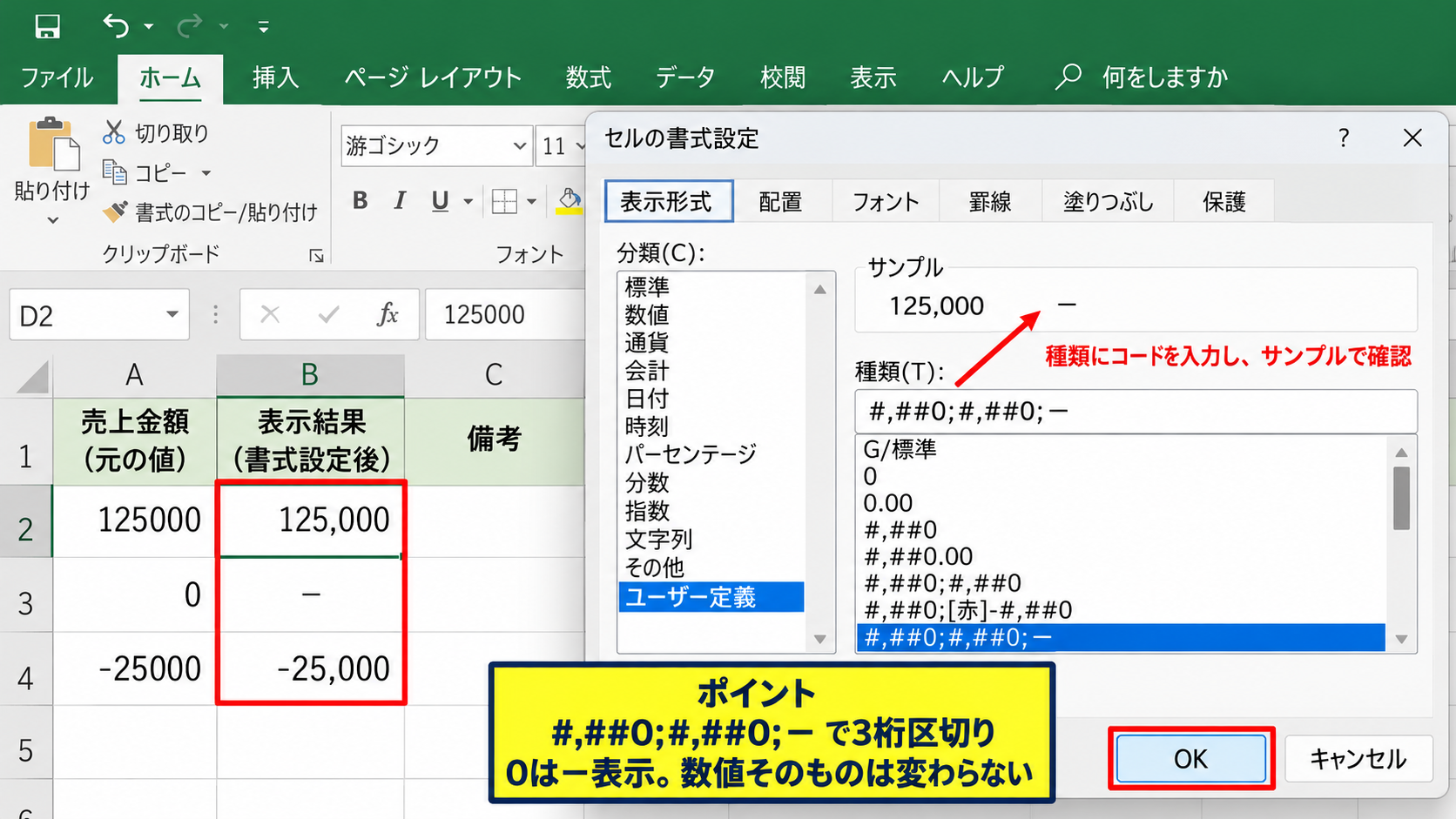Click the Undo arrow icon
Image resolution: width=1456 pixels, height=819 pixels.
point(116,26)
